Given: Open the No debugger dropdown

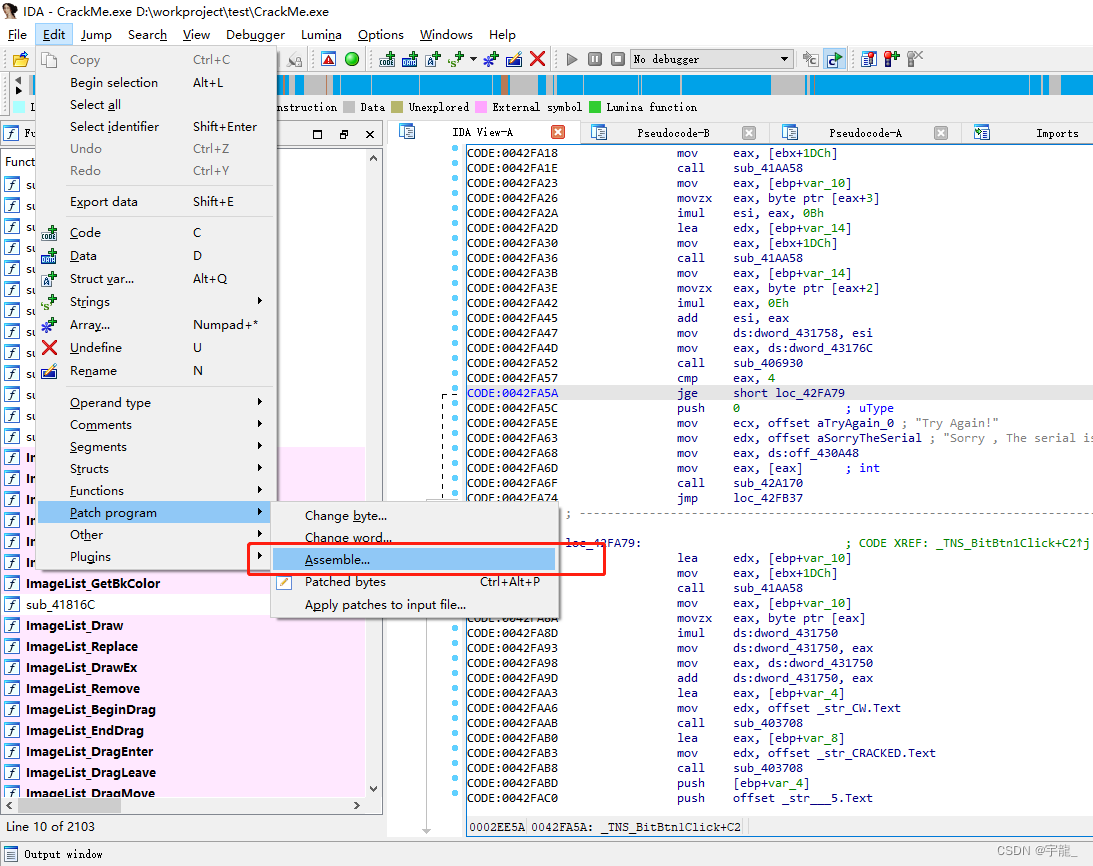Looking at the screenshot, I should point(712,59).
